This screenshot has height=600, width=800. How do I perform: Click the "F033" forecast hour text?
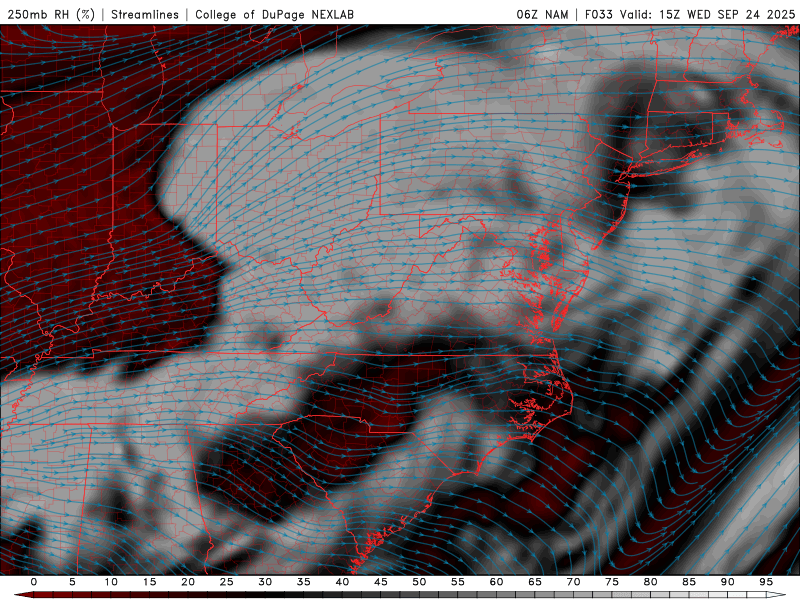[x=599, y=14]
